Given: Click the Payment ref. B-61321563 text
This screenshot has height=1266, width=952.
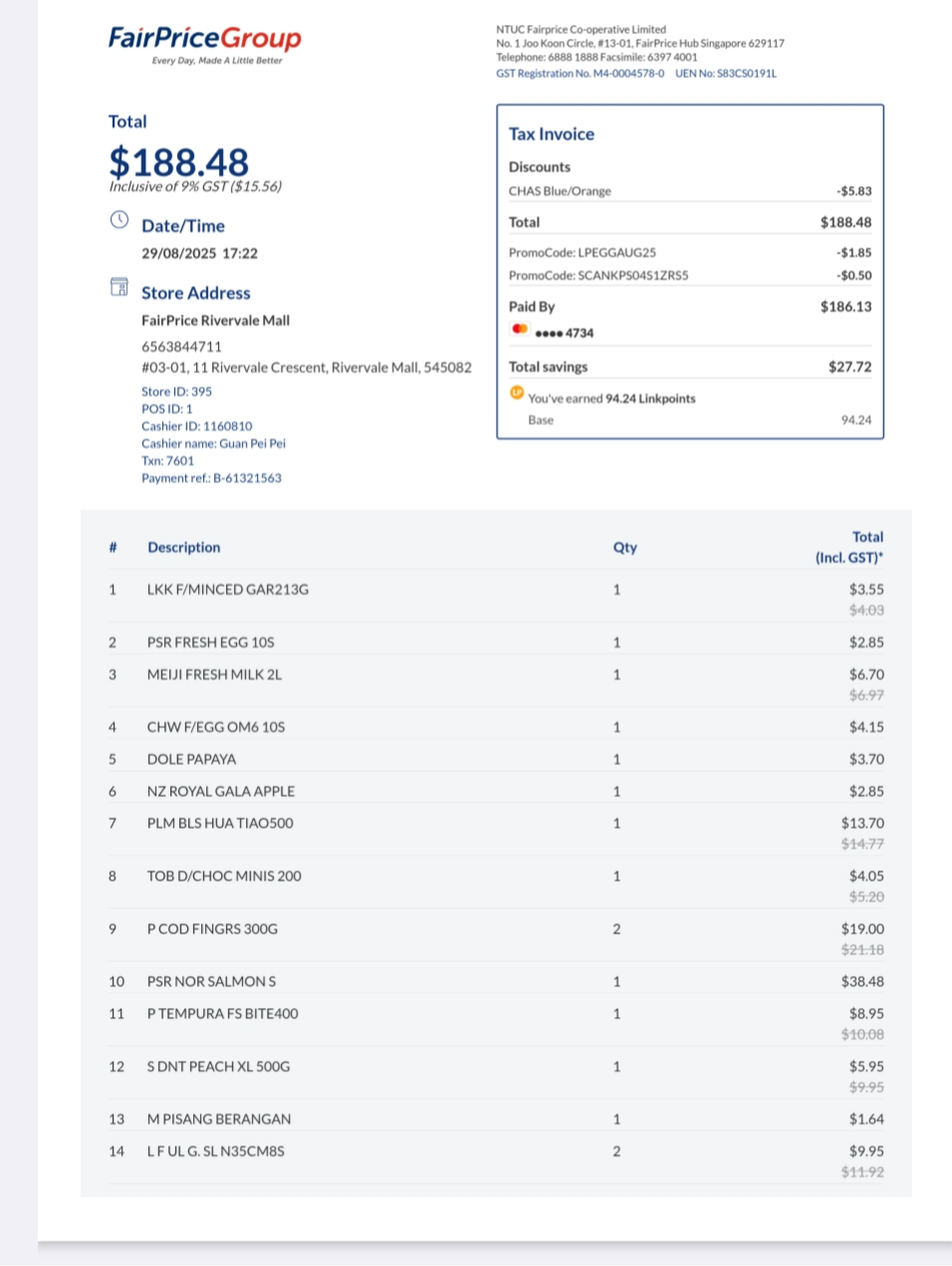Looking at the screenshot, I should tap(211, 478).
